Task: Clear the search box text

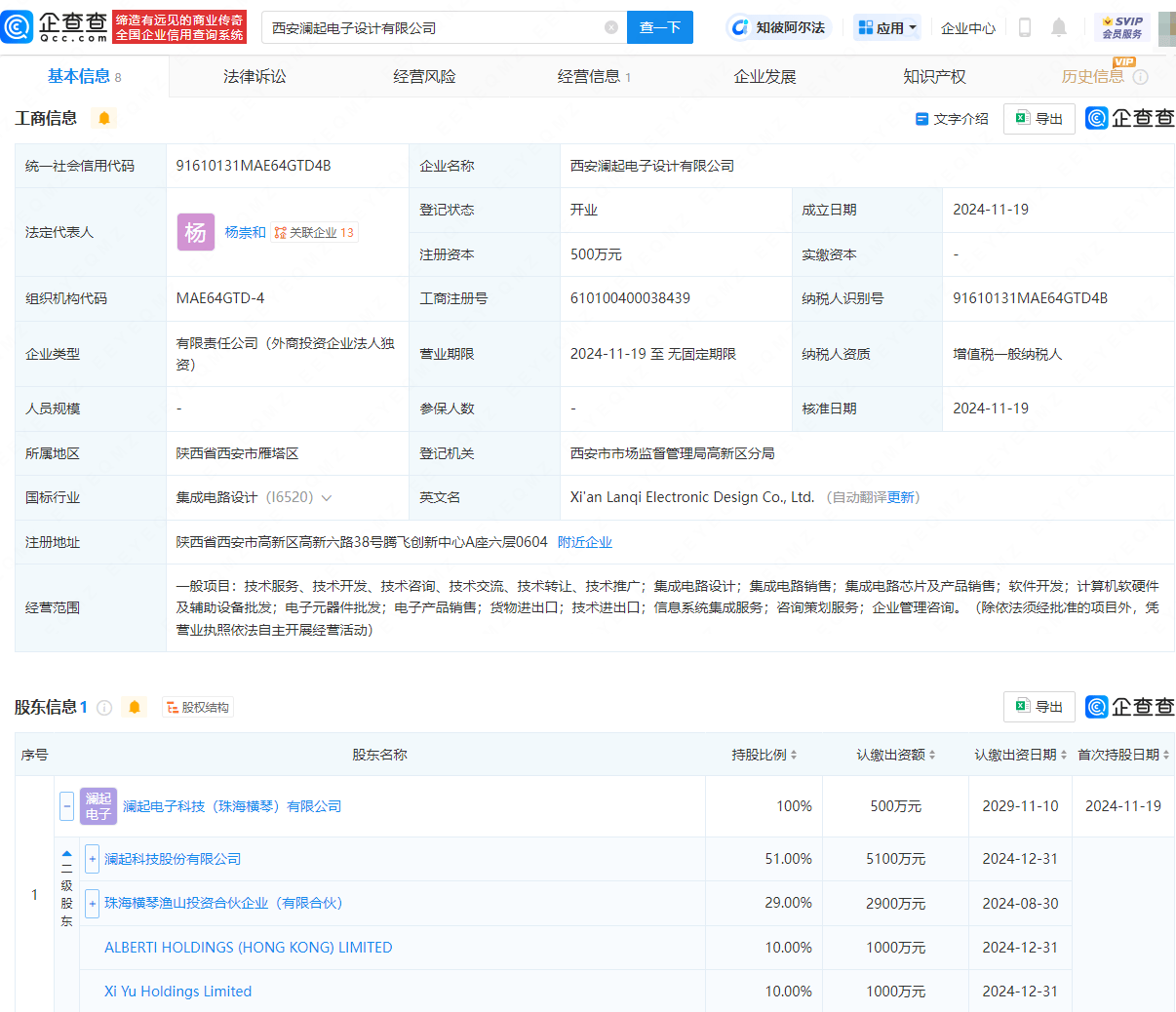Action: tap(611, 27)
